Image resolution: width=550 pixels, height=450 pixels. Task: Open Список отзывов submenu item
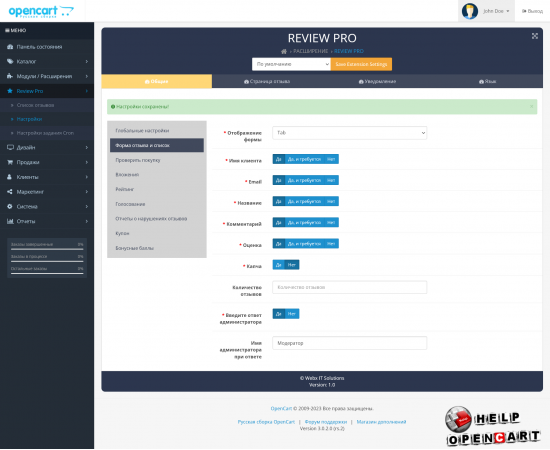[x=35, y=105]
